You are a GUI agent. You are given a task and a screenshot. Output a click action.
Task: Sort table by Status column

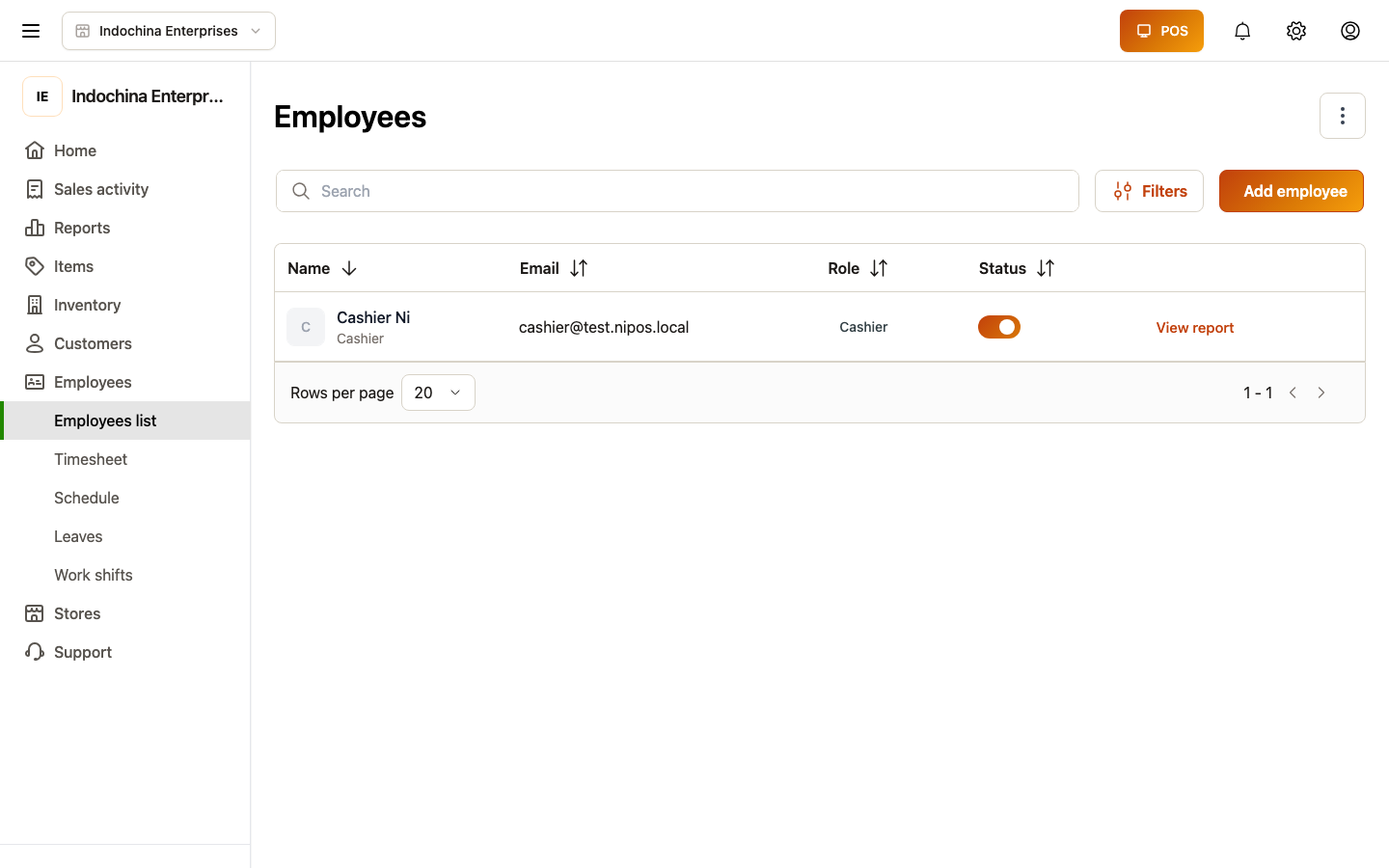(x=1046, y=268)
